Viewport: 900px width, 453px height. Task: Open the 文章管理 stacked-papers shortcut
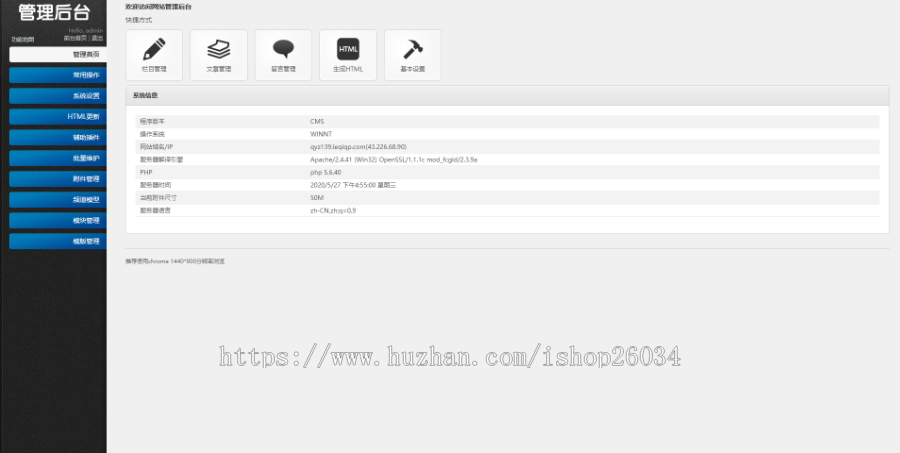(x=219, y=55)
